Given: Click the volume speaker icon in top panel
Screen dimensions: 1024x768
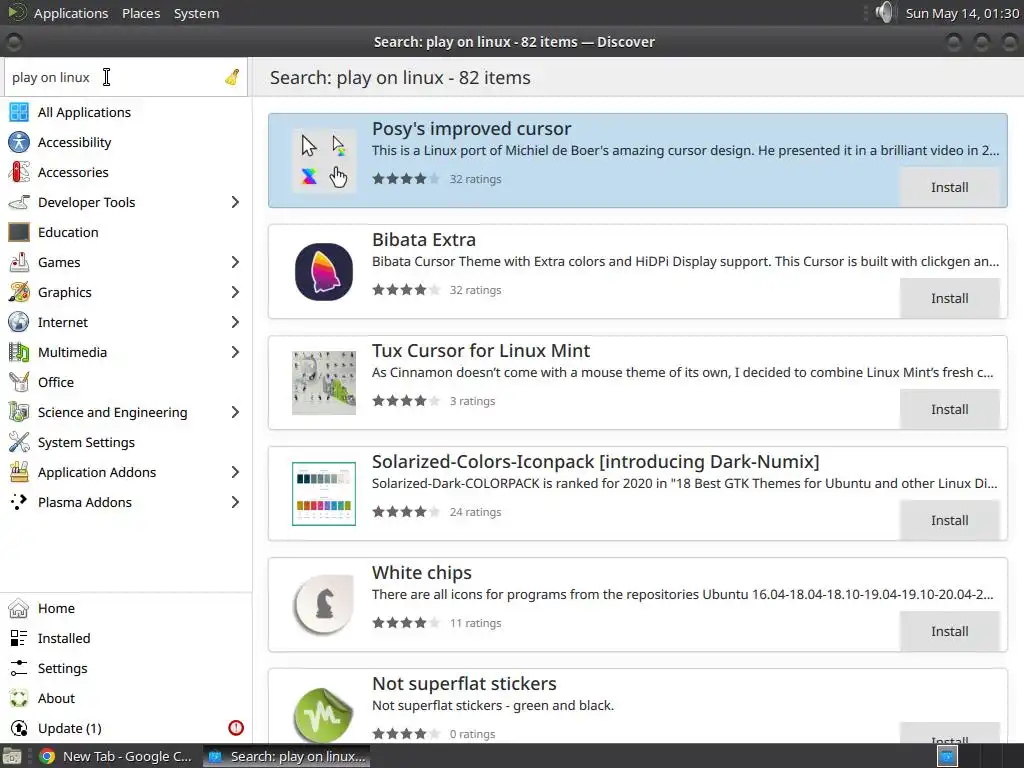Looking at the screenshot, I should point(884,12).
